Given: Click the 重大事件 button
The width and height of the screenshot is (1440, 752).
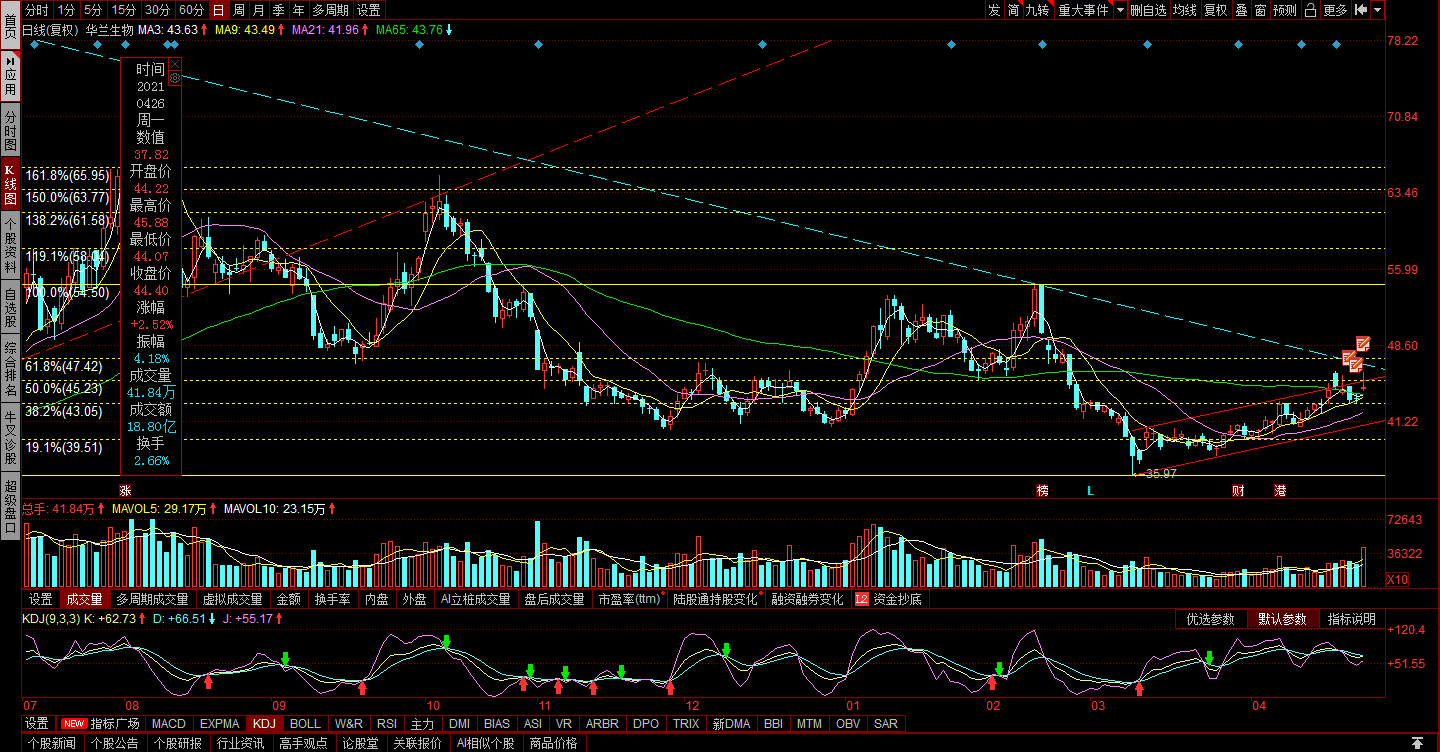Looking at the screenshot, I should pos(1084,10).
